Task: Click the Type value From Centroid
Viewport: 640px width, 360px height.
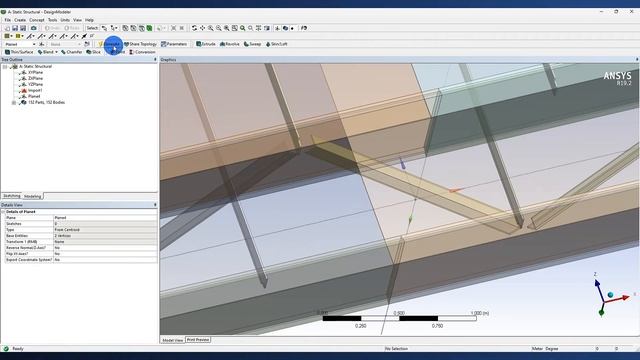Action: pos(105,230)
